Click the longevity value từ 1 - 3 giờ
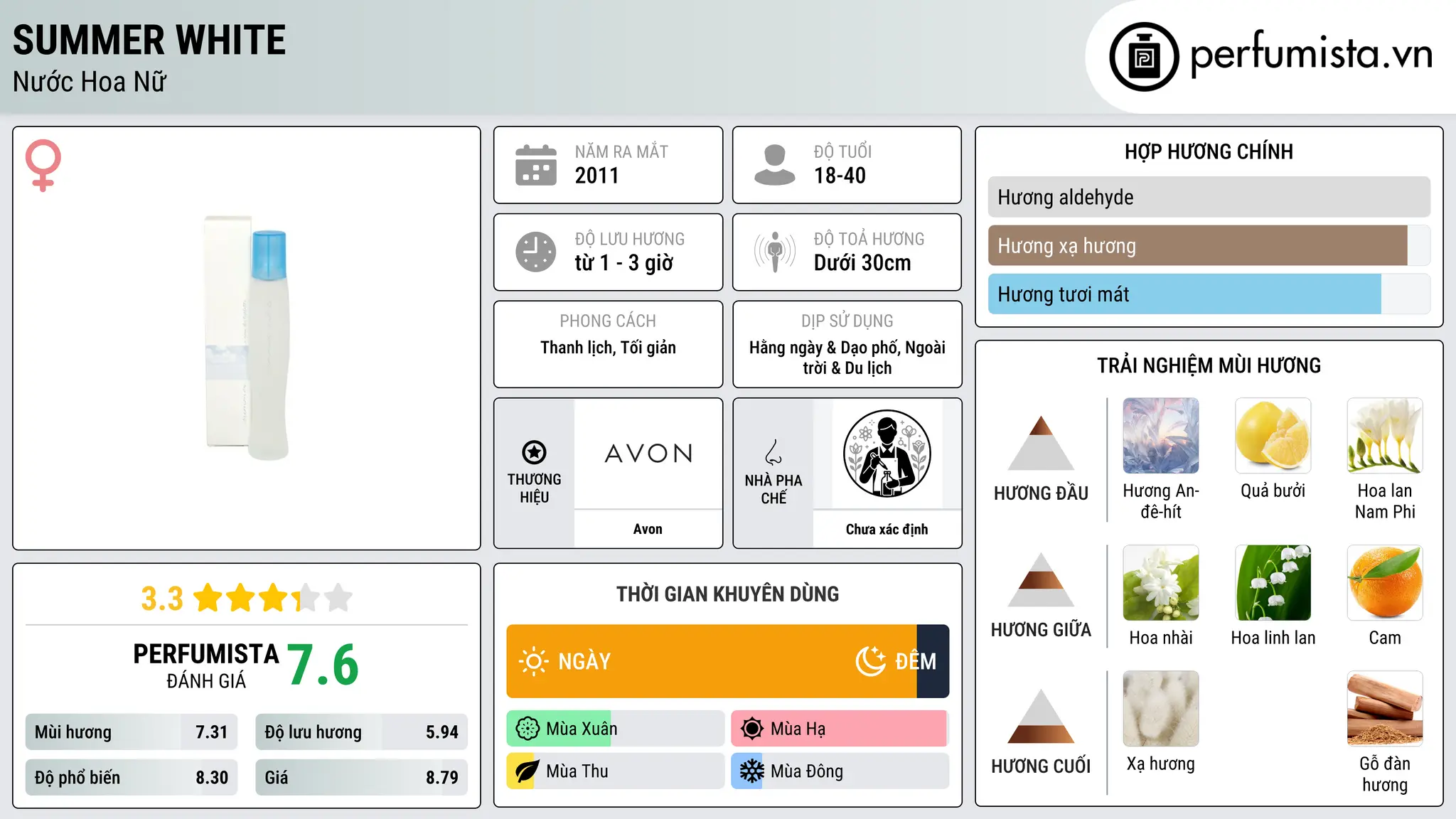Image resolution: width=1456 pixels, height=819 pixels. click(624, 263)
